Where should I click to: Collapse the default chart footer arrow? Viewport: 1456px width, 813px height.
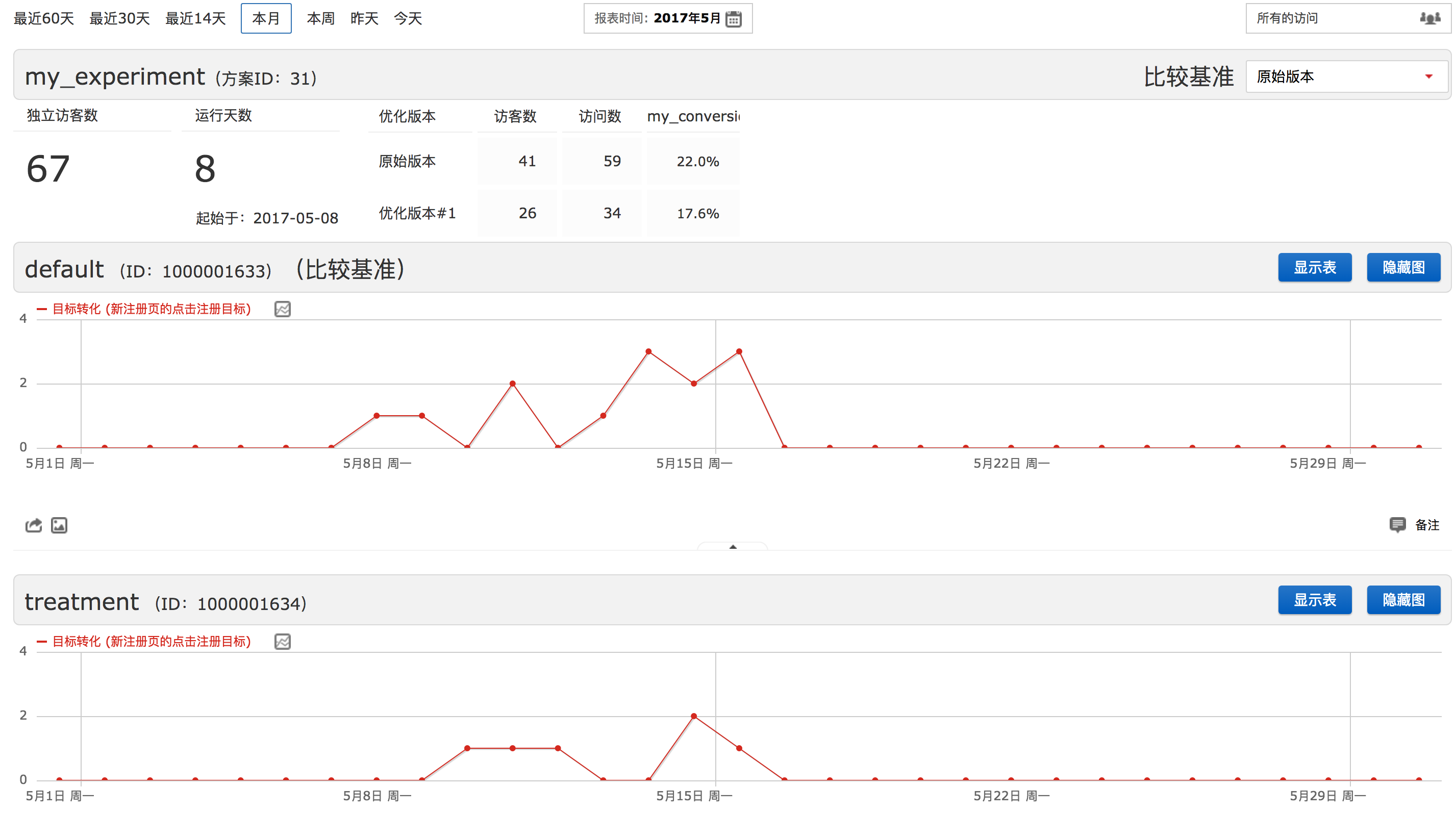coord(733,546)
